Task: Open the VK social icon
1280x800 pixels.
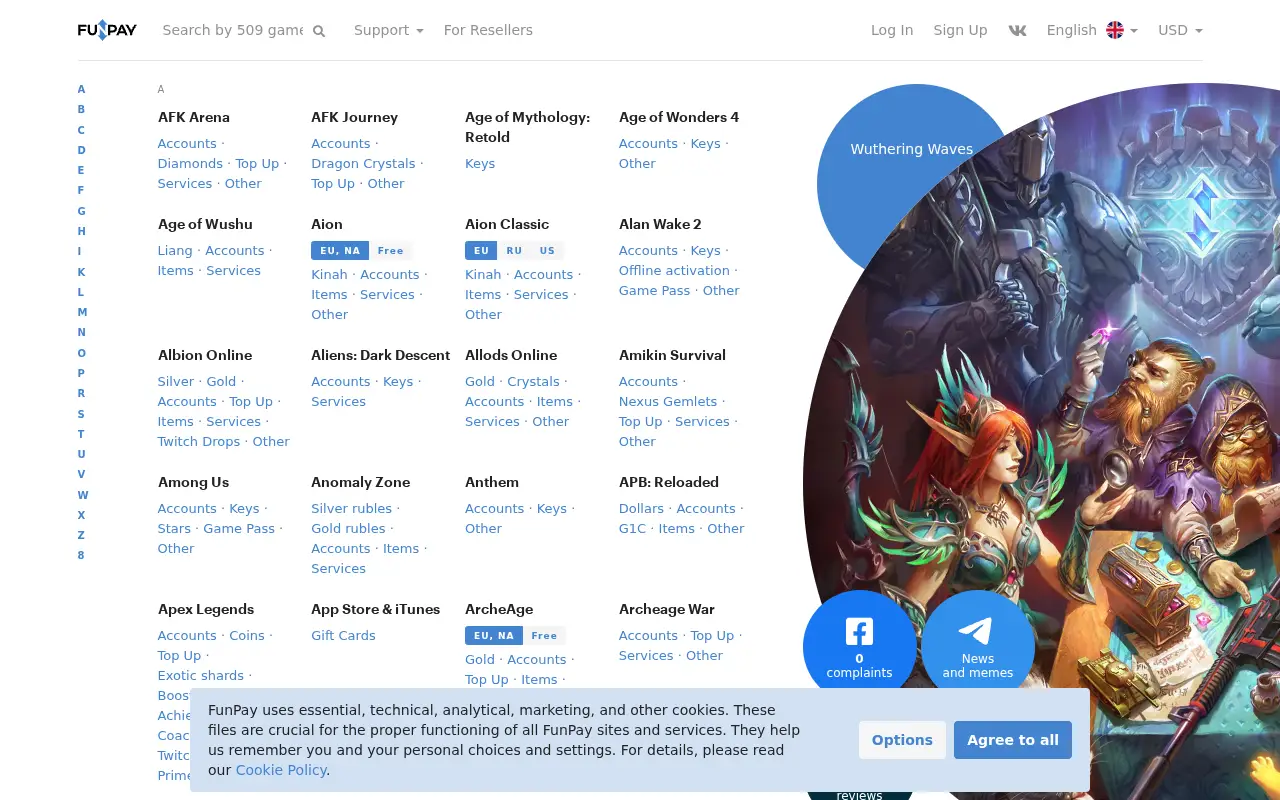Action: click(x=1017, y=30)
